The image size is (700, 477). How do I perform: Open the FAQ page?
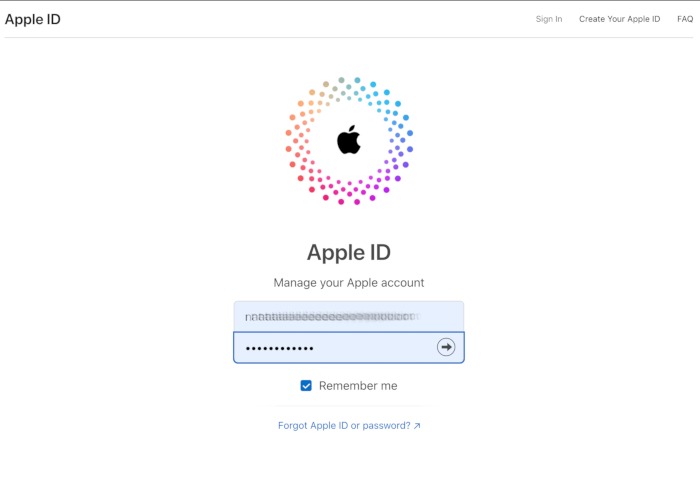685,19
